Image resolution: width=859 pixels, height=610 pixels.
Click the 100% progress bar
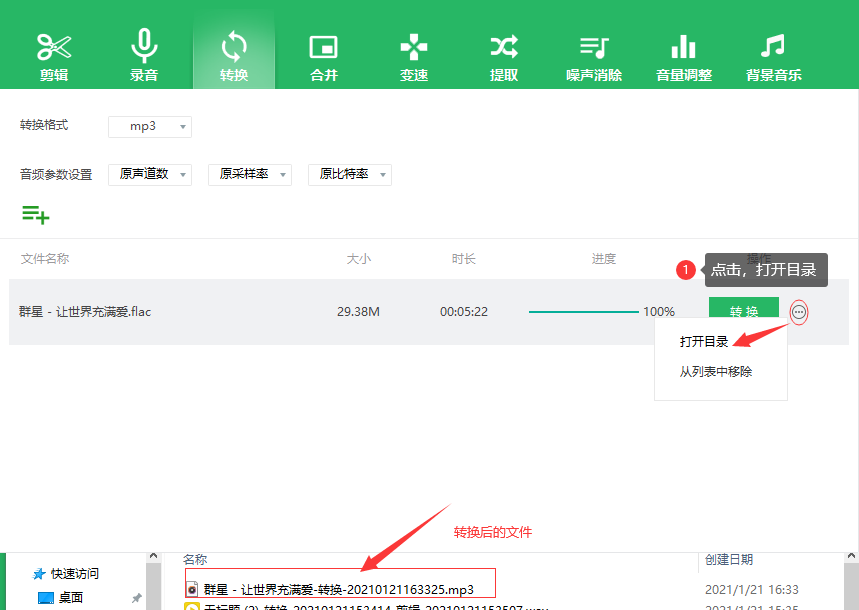(583, 312)
